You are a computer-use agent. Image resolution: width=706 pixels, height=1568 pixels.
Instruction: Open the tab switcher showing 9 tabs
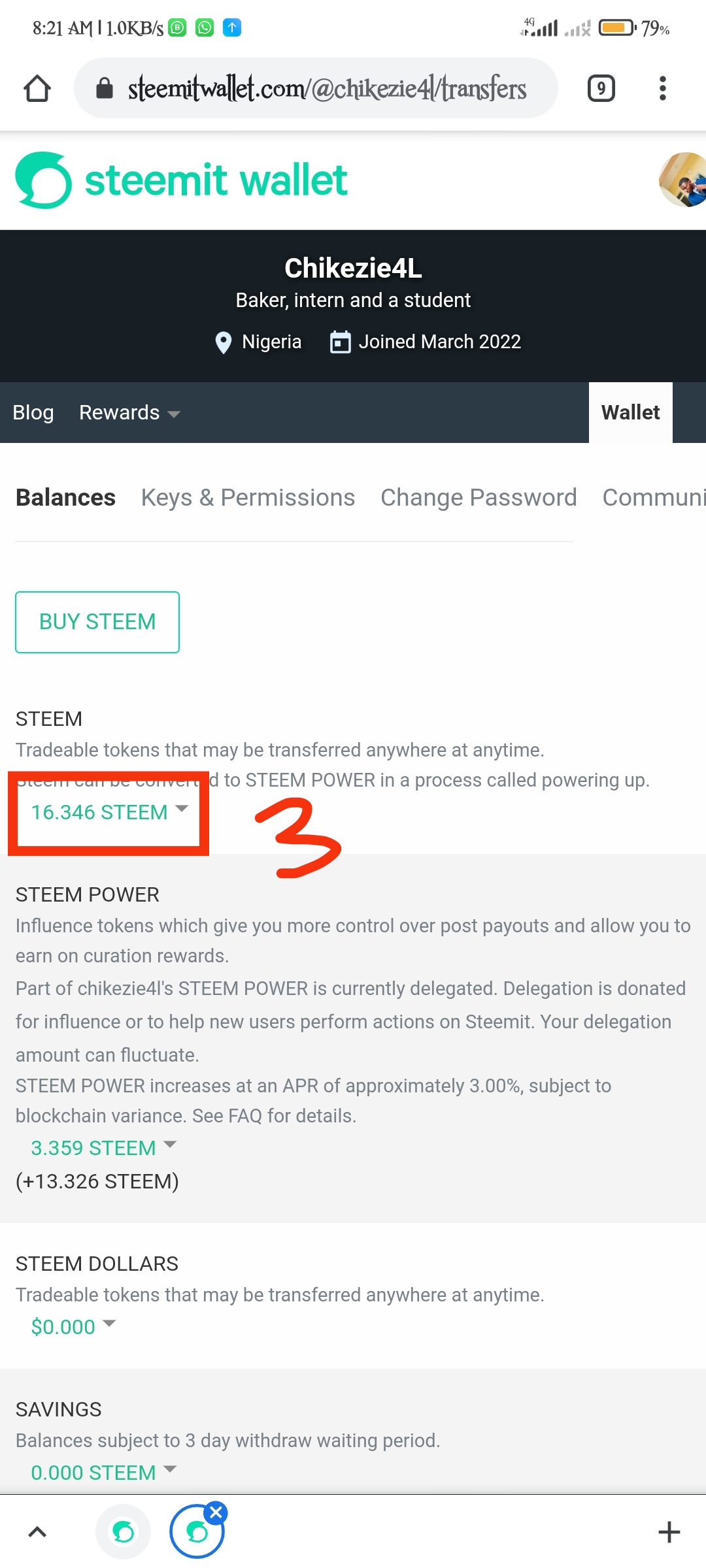(601, 88)
